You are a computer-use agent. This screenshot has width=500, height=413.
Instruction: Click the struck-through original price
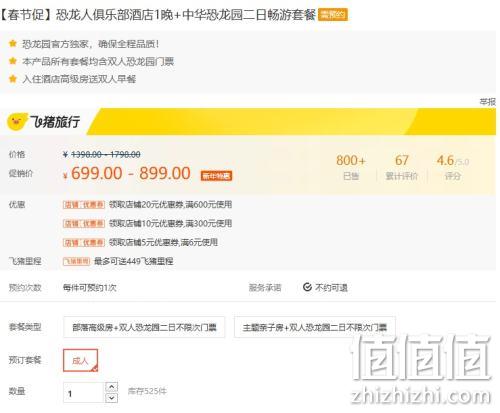point(106,154)
